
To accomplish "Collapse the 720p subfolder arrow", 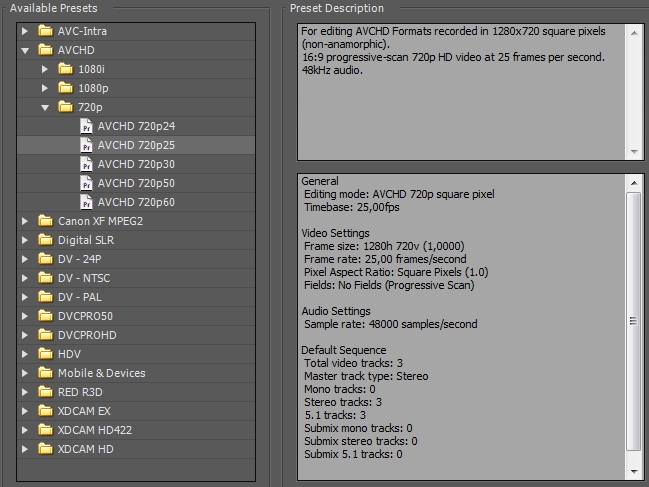I will coord(45,108).
